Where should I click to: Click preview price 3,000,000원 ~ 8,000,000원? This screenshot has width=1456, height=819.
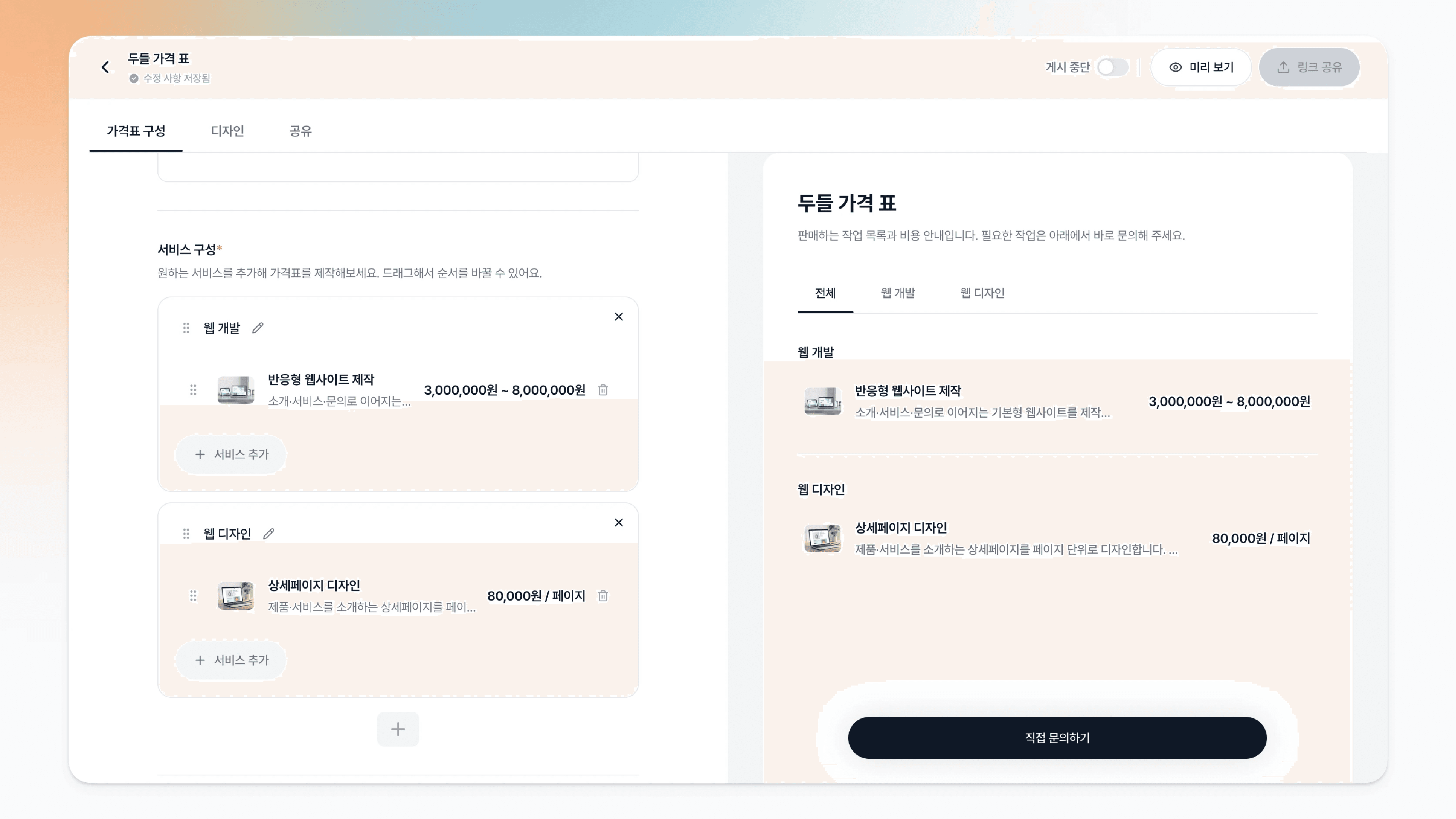click(1229, 401)
